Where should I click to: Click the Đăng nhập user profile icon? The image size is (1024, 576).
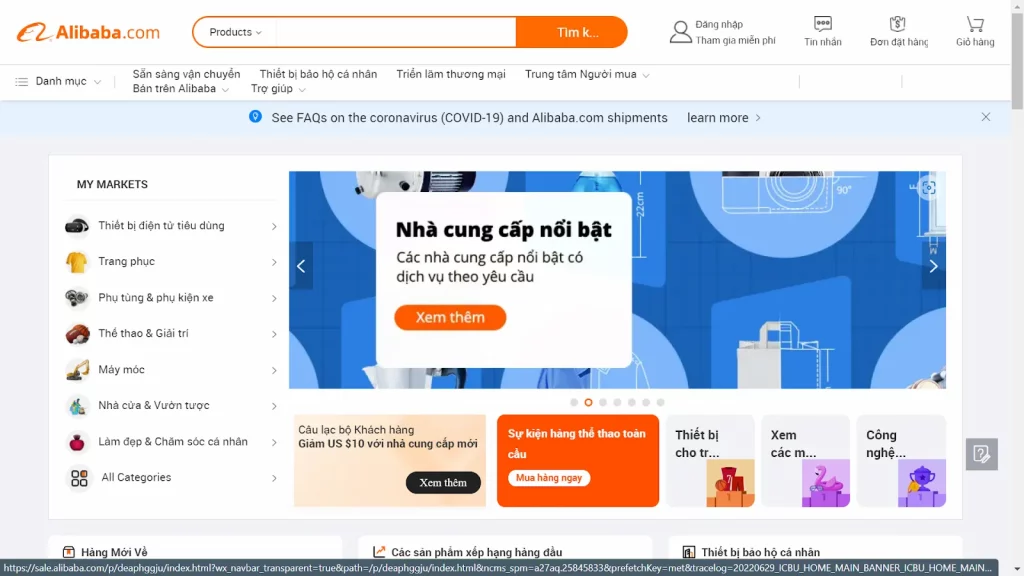[x=680, y=32]
